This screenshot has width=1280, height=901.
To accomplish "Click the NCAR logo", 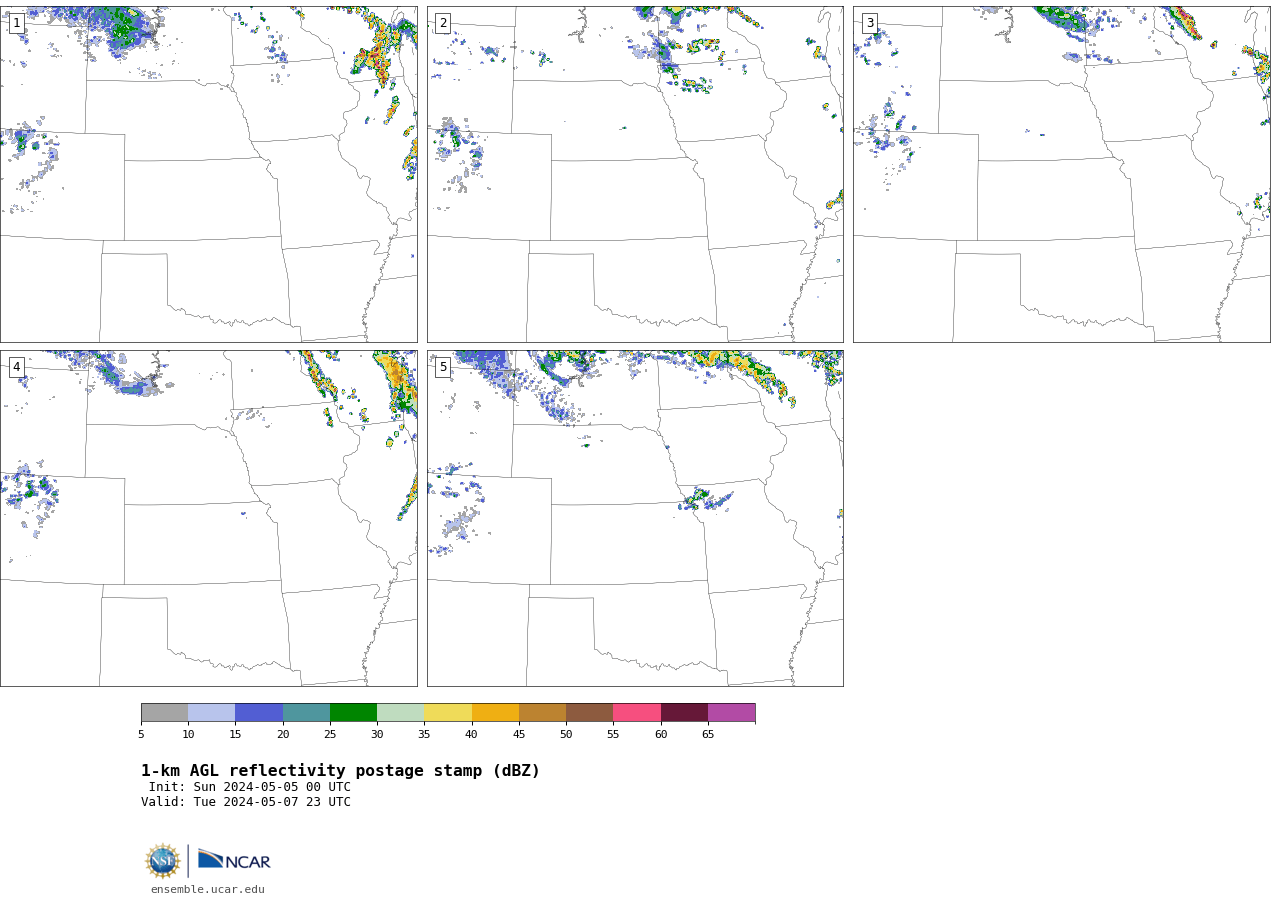I will [x=234, y=860].
